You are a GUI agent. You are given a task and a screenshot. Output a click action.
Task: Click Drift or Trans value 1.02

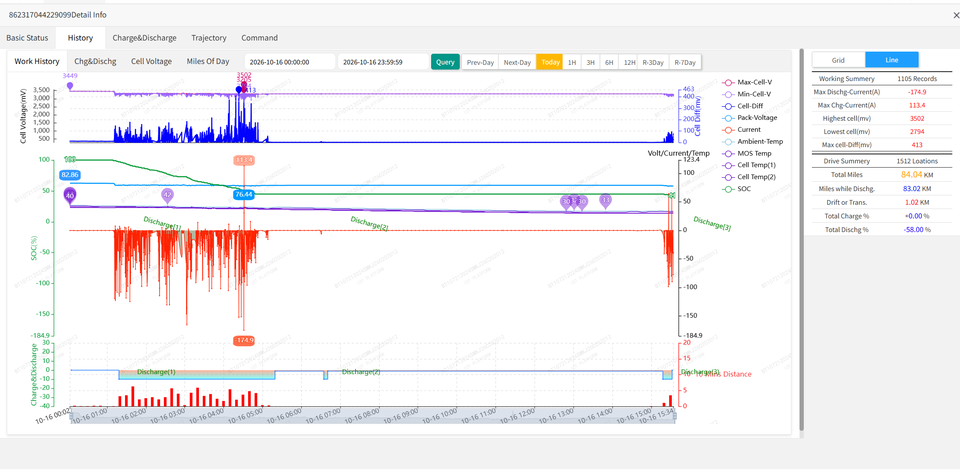913,202
